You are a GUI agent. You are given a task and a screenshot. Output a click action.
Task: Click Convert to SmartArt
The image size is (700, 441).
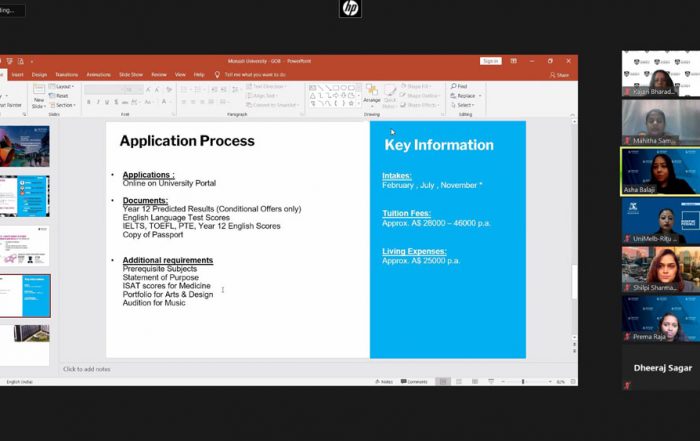[272, 105]
